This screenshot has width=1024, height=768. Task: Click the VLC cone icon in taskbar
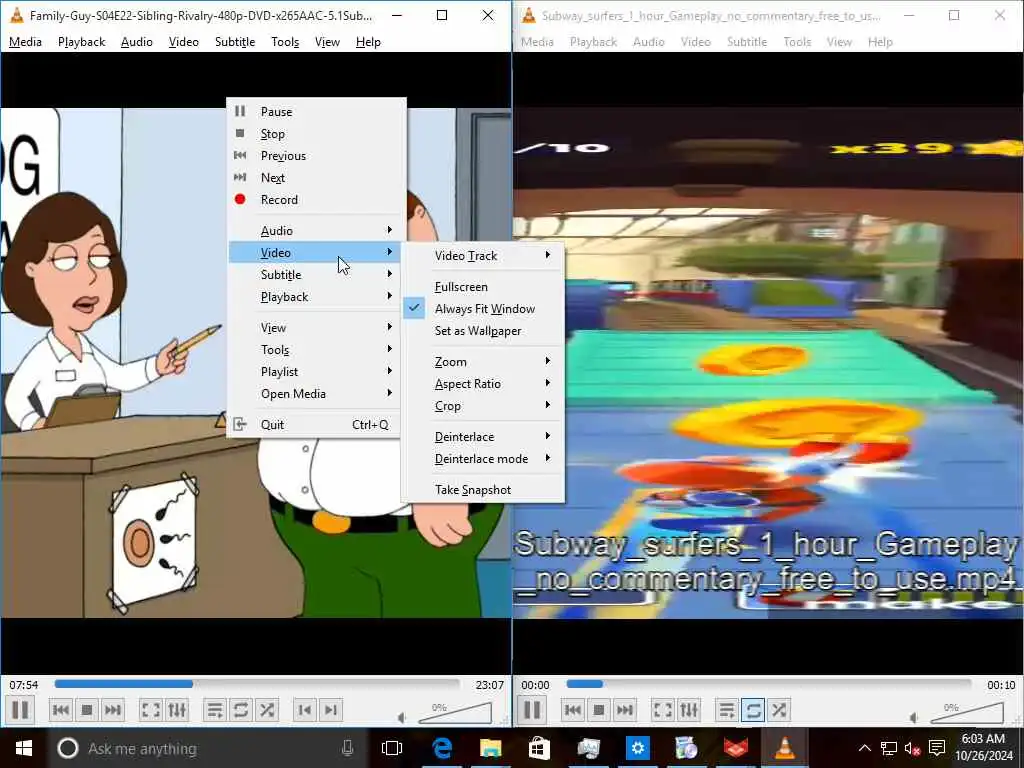click(x=784, y=748)
